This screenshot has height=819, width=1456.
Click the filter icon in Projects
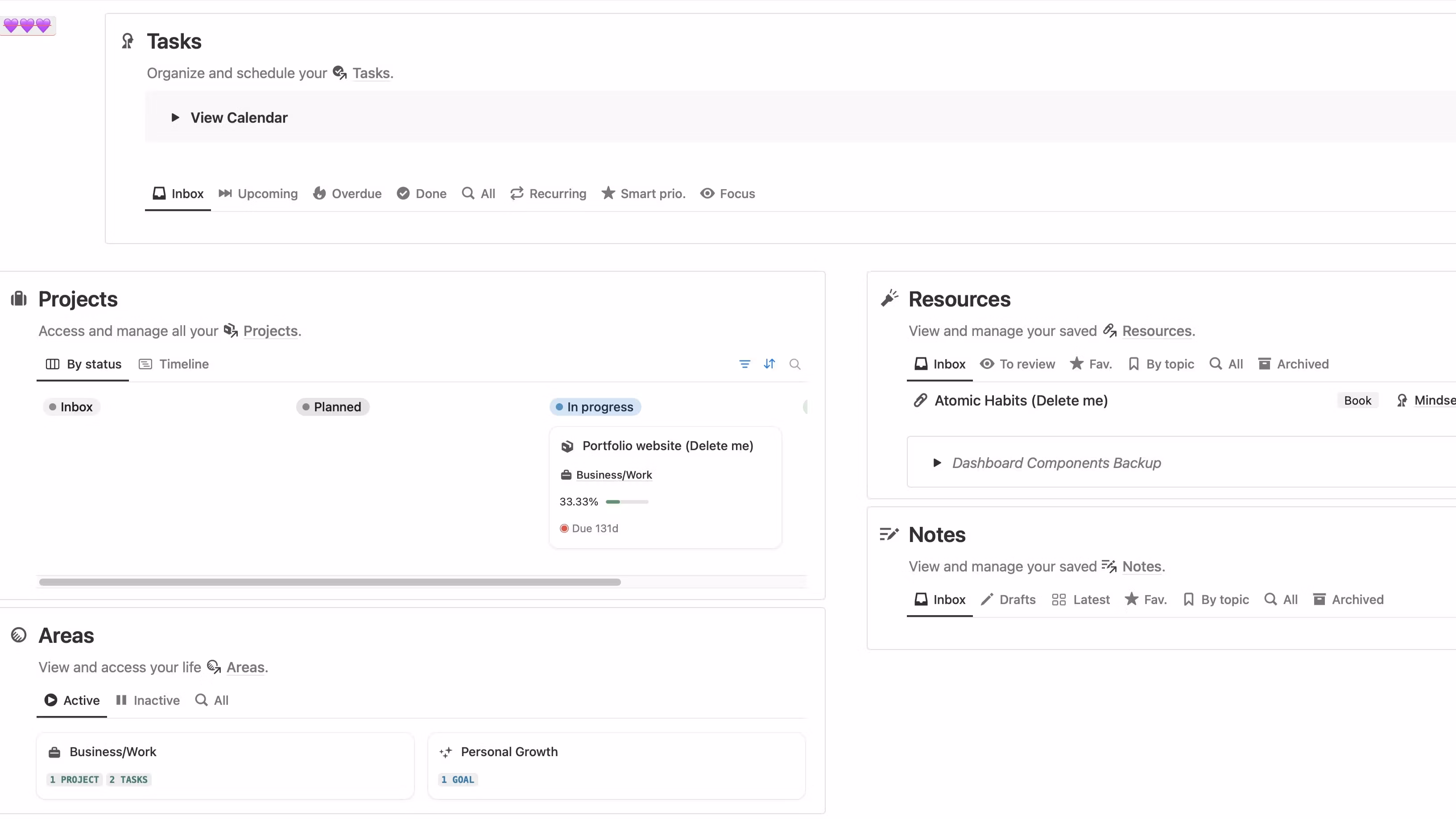click(745, 364)
